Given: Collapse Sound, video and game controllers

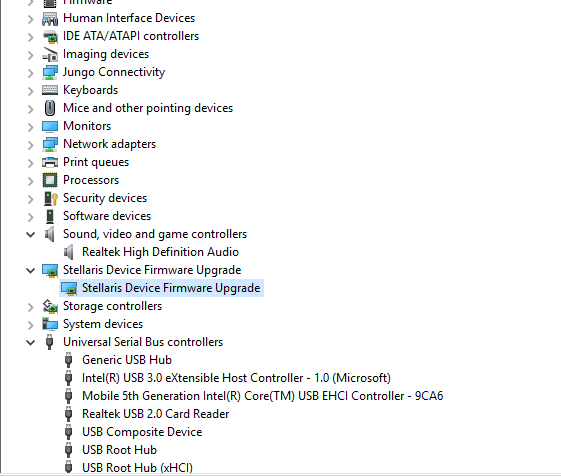Looking at the screenshot, I should coord(31,235).
